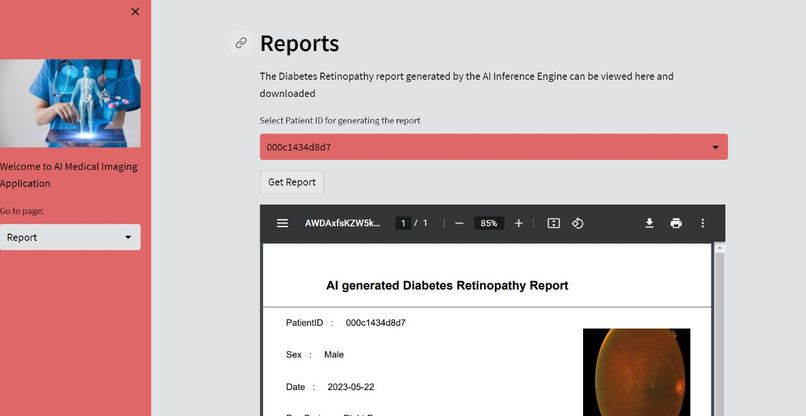Rotate the PDF with the rotate icon
This screenshot has height=416, width=806.
[578, 223]
